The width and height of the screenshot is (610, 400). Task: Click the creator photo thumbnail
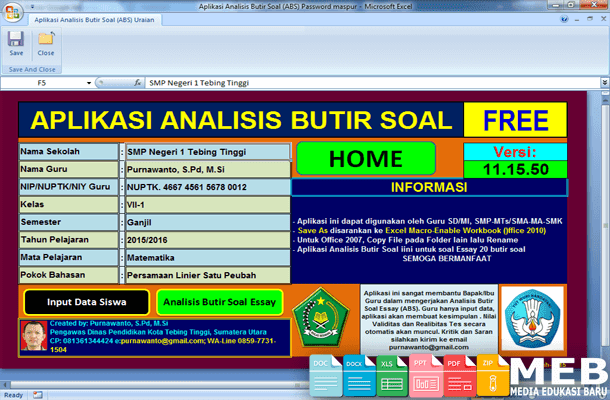pos(33,335)
